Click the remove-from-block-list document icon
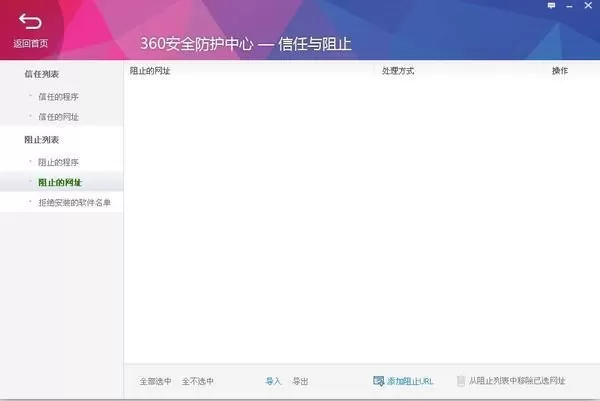The image size is (600, 401). (x=461, y=381)
